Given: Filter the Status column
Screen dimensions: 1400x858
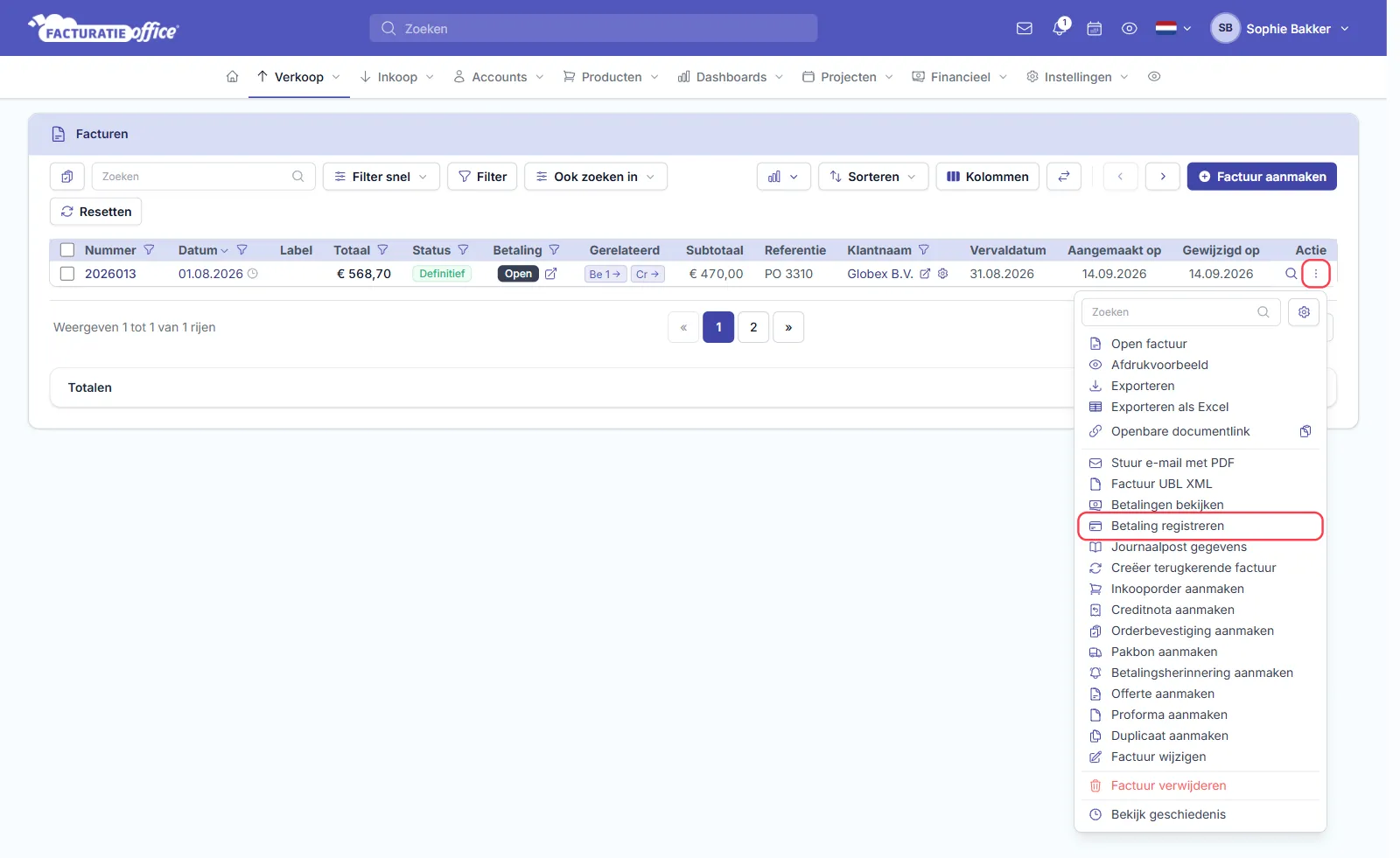Looking at the screenshot, I should tap(464, 250).
